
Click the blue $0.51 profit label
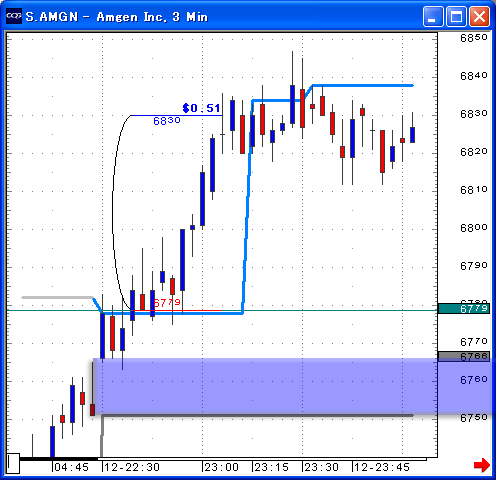[x=201, y=108]
